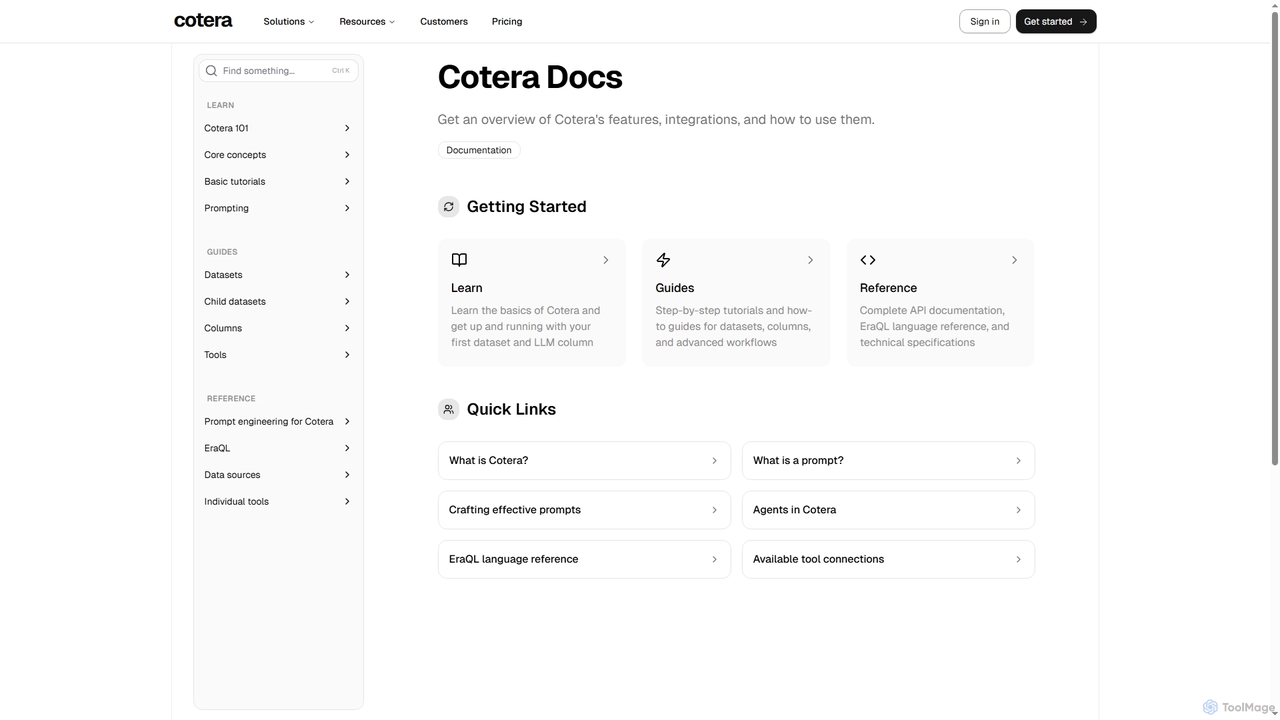Viewport: 1280px width, 720px height.
Task: Open EraQL language reference quick link
Action: 584,560
